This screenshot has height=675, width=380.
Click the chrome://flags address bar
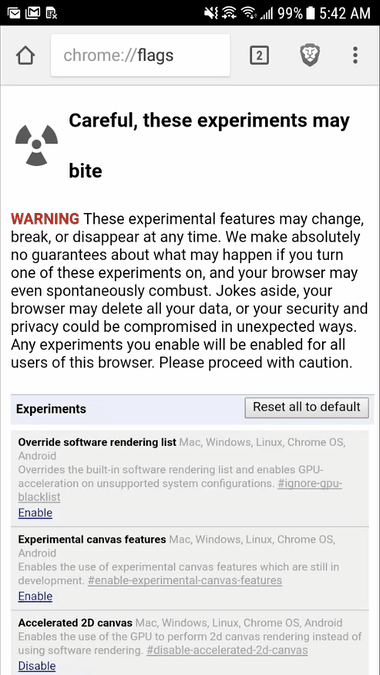[140, 56]
